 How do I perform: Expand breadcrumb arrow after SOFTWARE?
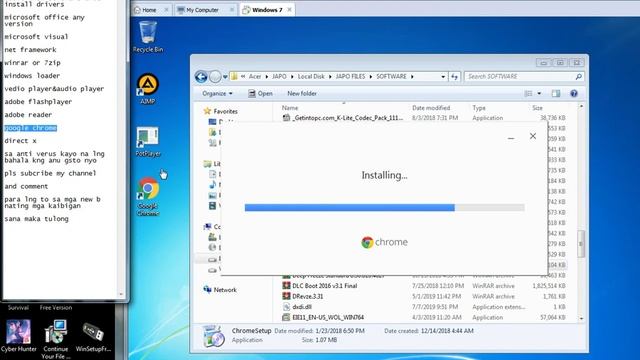point(412,77)
